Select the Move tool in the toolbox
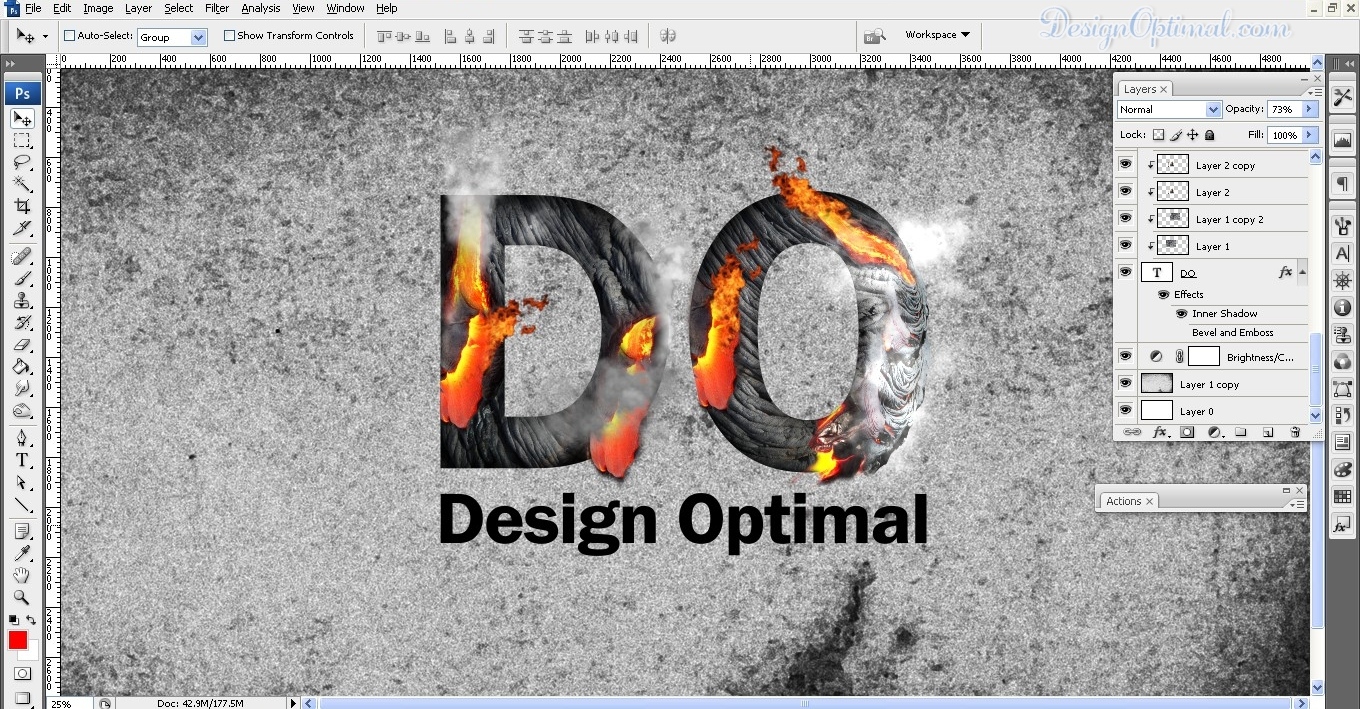Viewport: 1360px width, 709px height. pos(22,119)
